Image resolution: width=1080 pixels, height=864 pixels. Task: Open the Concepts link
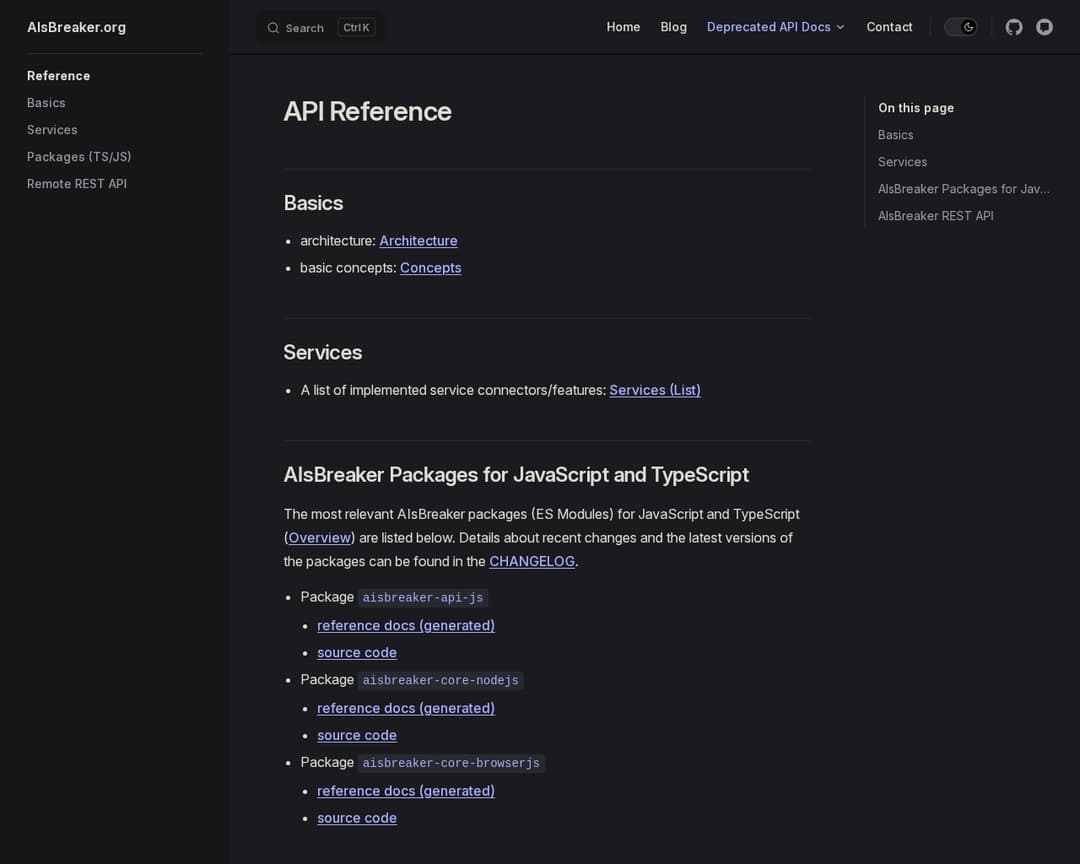tap(430, 268)
